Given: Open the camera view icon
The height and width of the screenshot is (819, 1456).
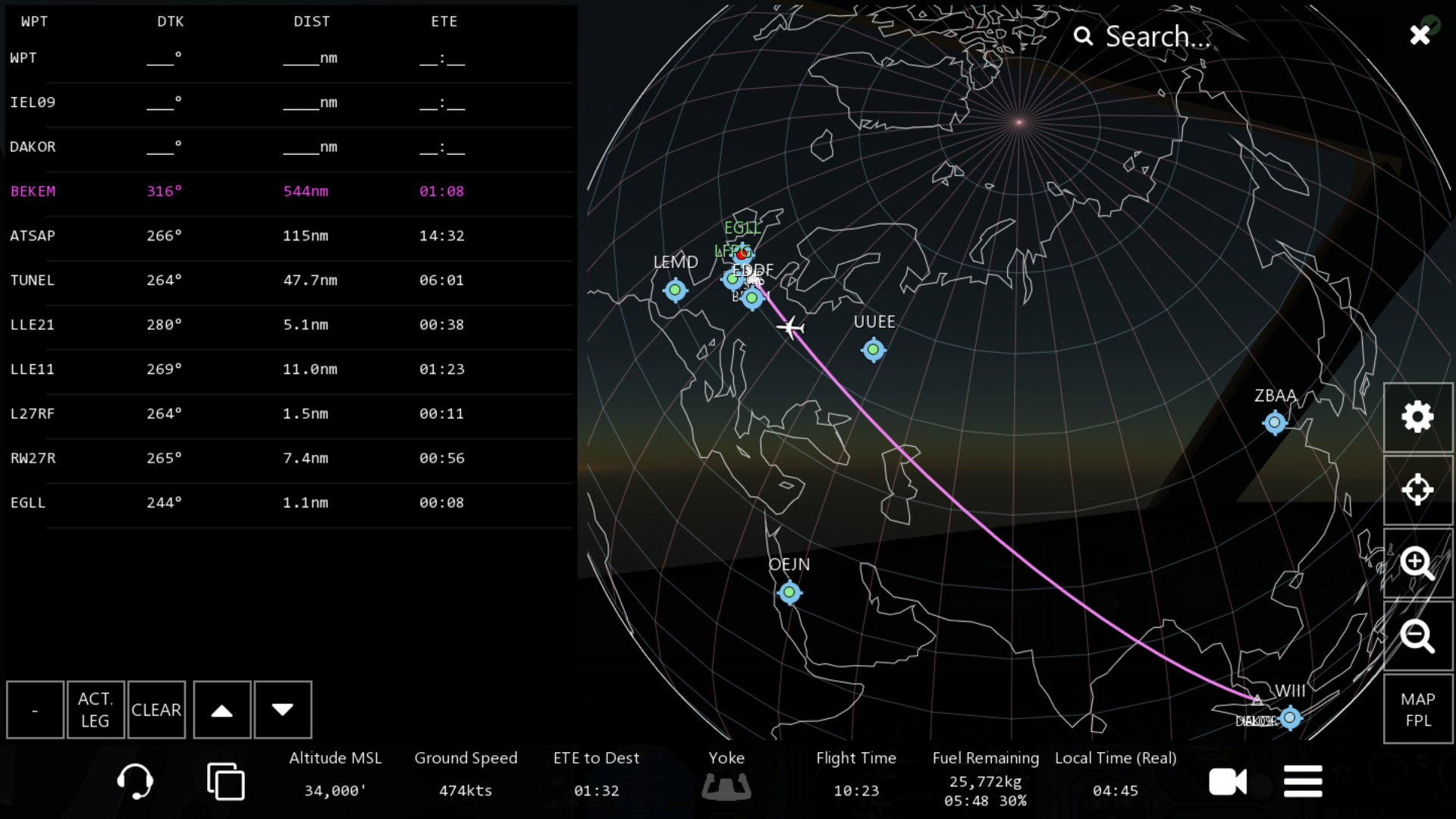Looking at the screenshot, I should click(x=1227, y=781).
